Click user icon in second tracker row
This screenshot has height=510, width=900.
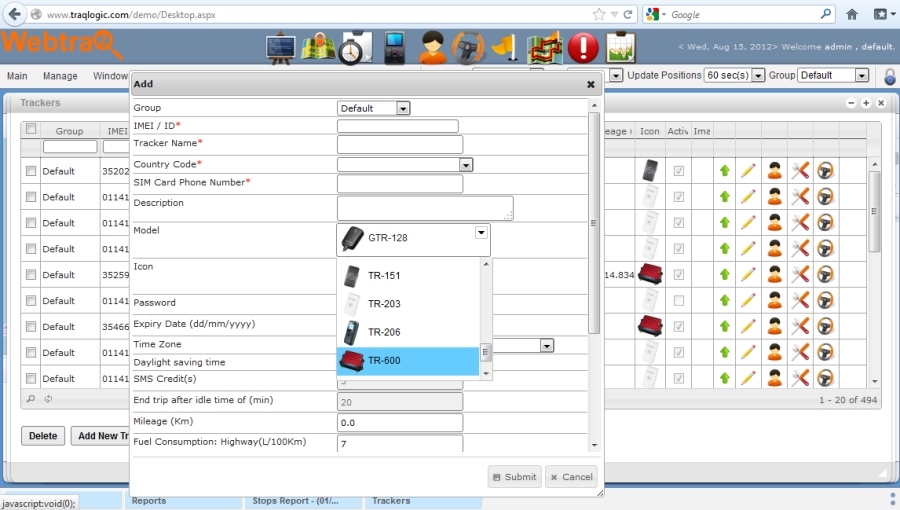774,197
